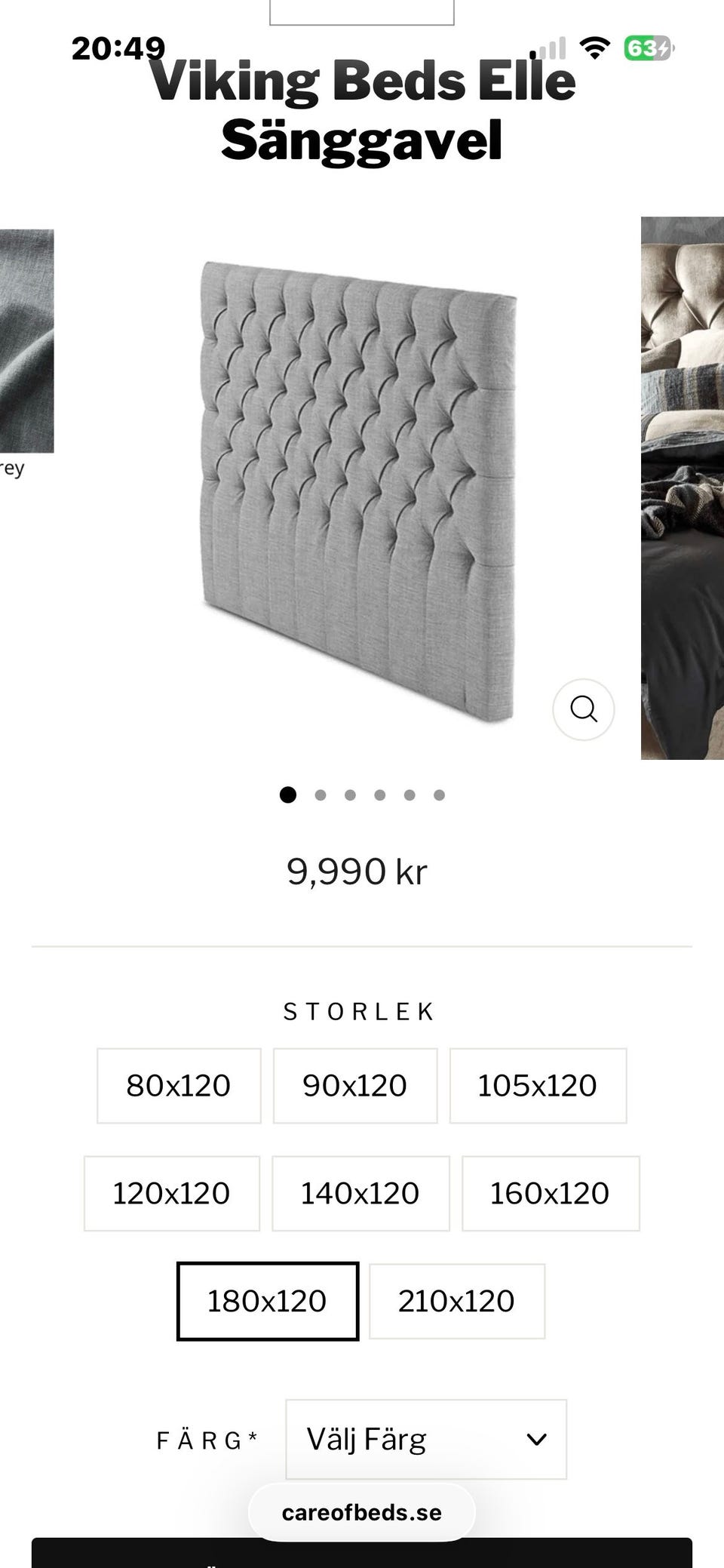
Task: Select size 80x120
Action: 179,1086
